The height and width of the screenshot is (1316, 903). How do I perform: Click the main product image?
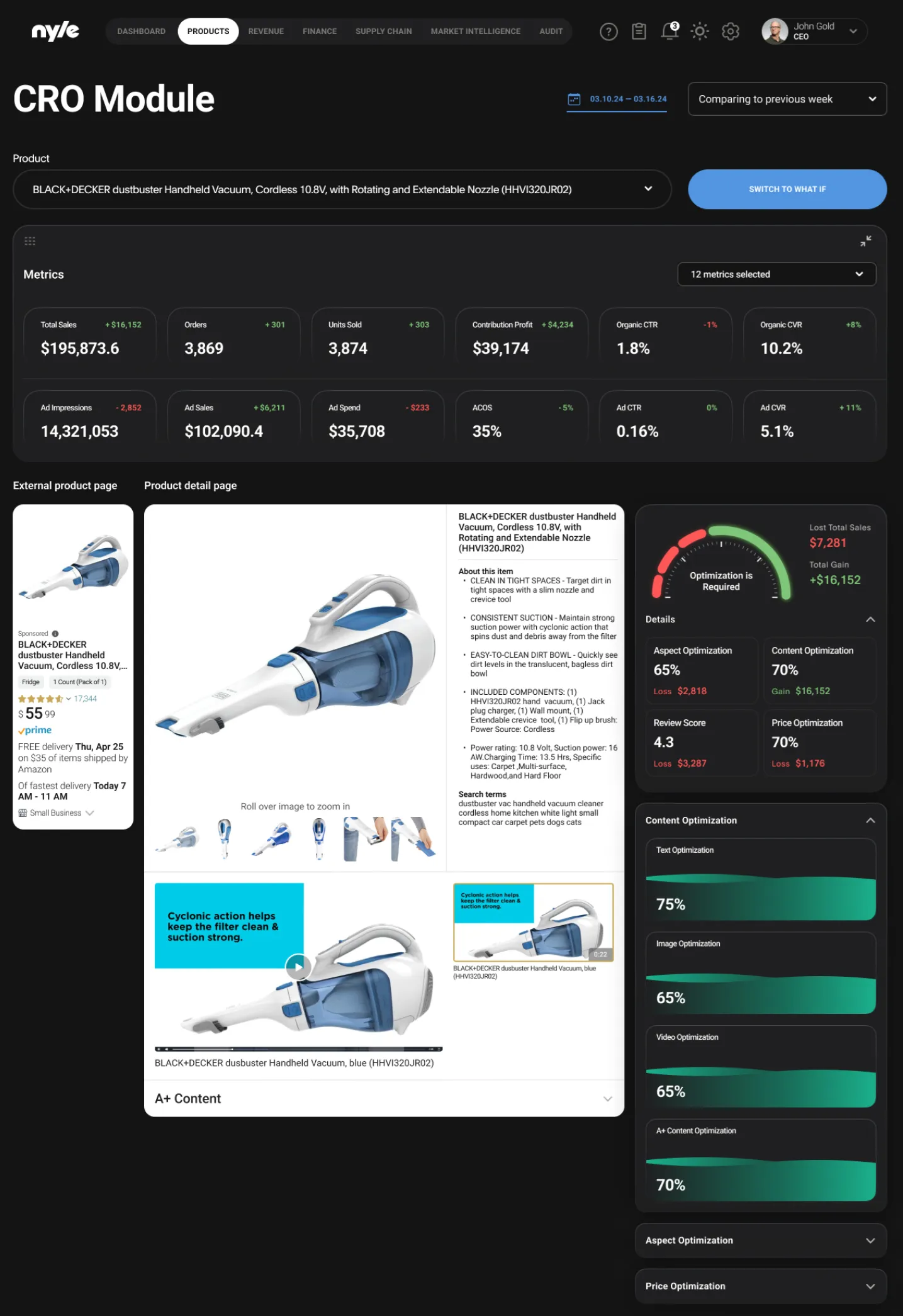(x=295, y=655)
